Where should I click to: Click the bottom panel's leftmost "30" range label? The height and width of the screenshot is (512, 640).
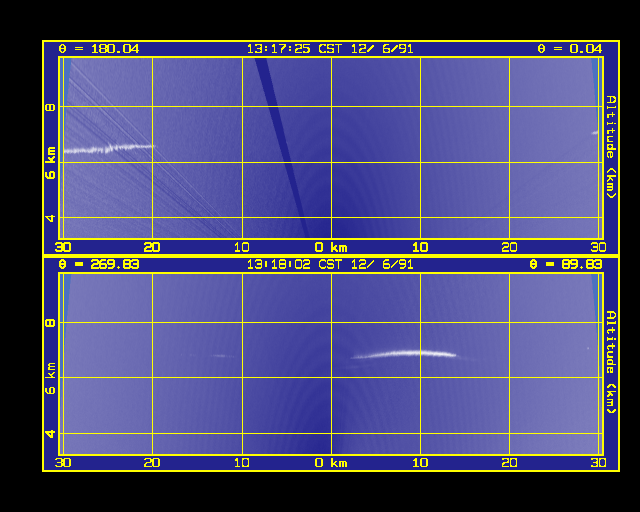pos(63,463)
